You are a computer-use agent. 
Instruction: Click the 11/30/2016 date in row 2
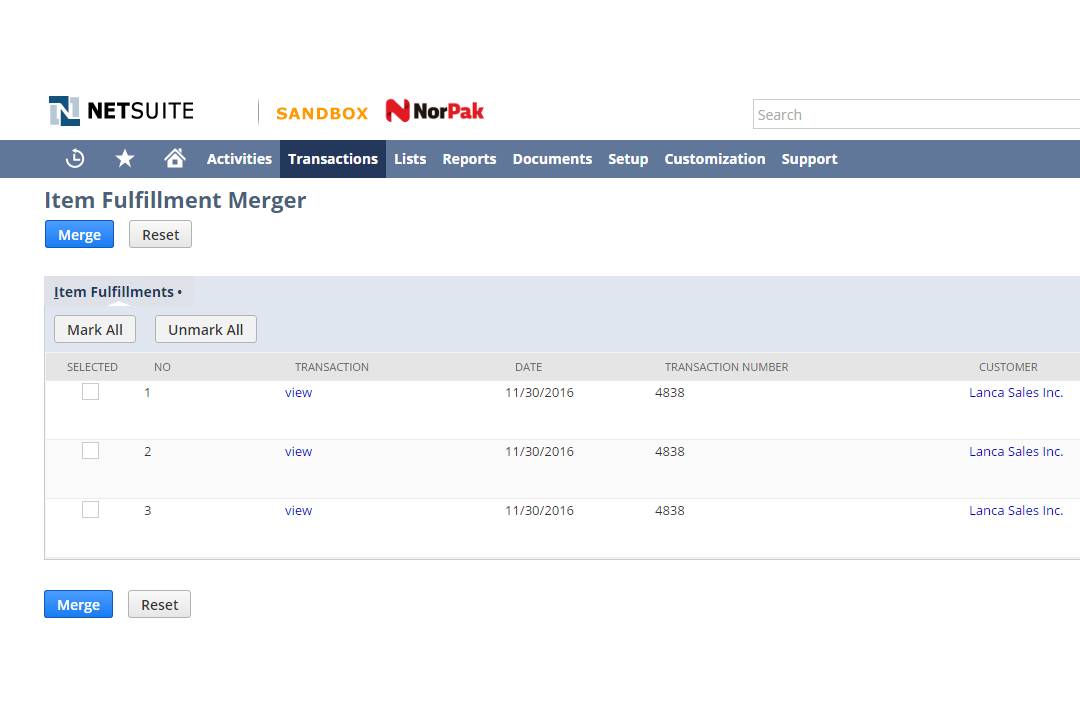(x=539, y=452)
